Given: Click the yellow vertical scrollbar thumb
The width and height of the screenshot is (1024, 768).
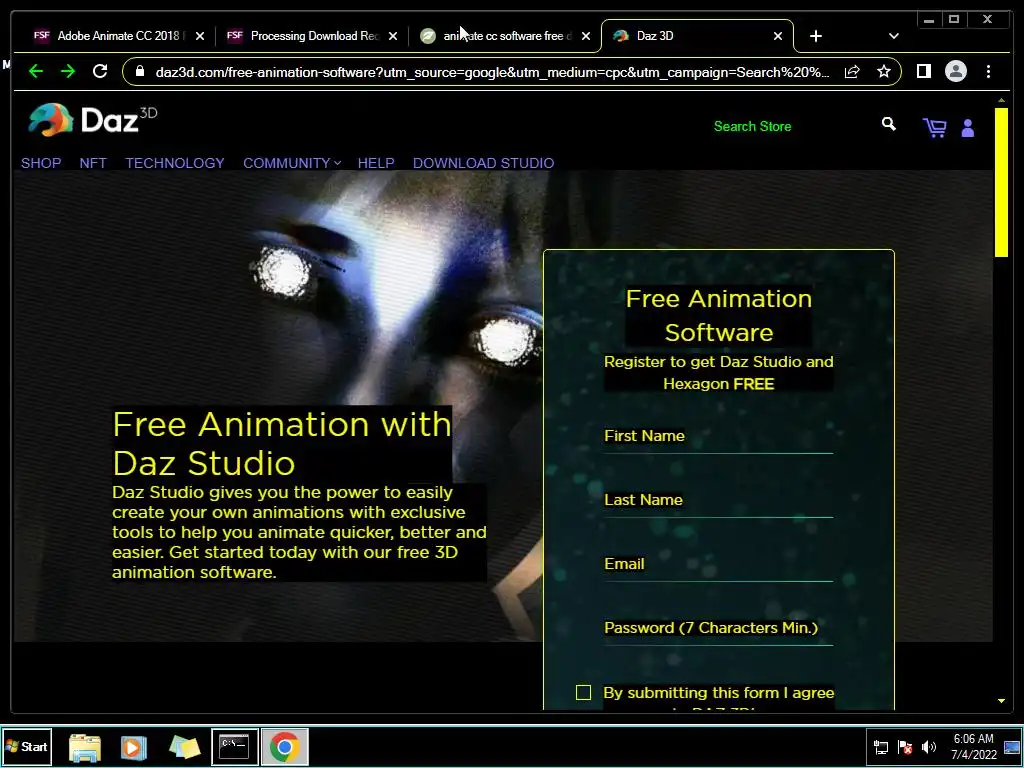Looking at the screenshot, I should [1001, 182].
